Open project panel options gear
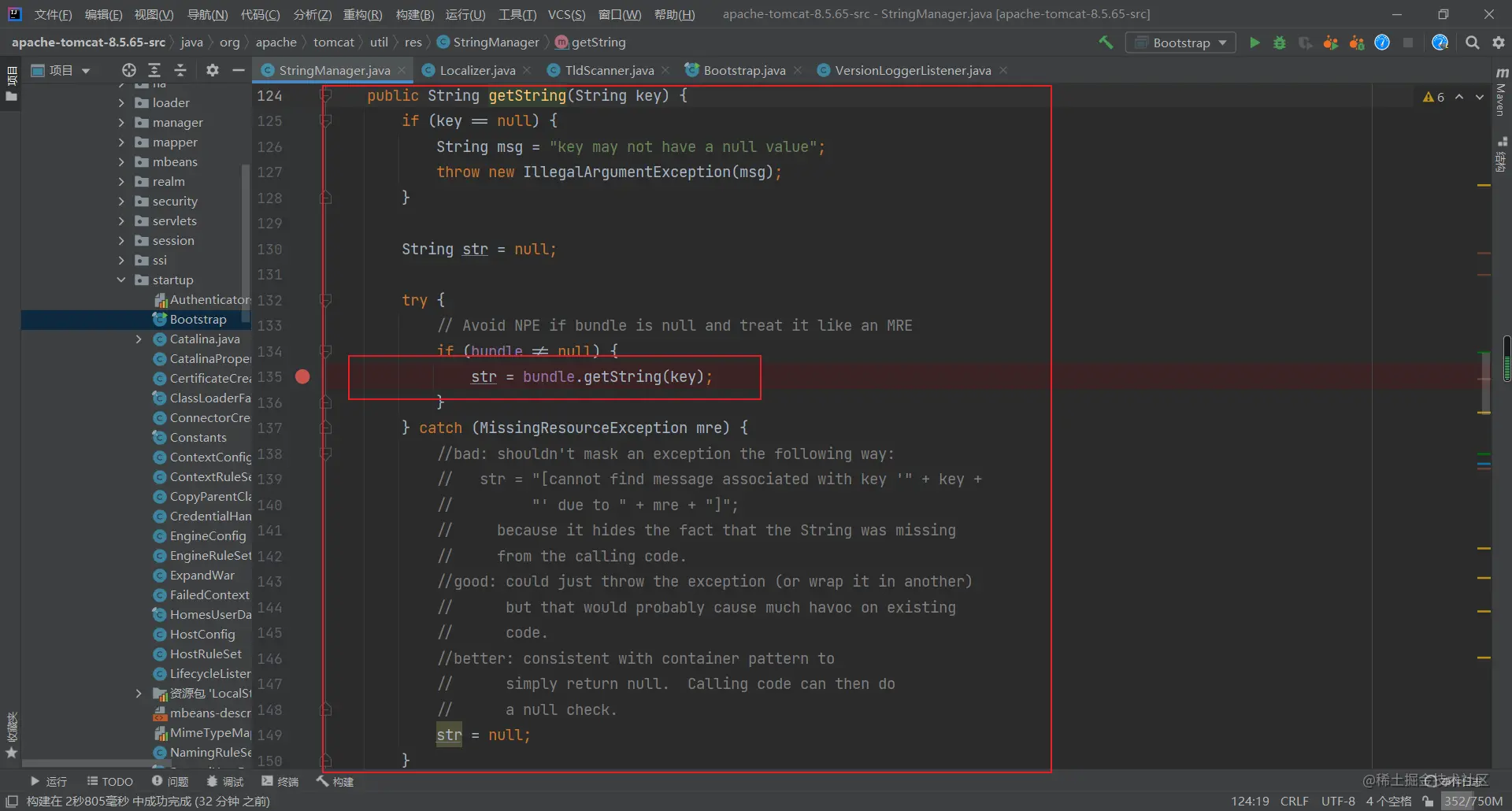 click(212, 70)
